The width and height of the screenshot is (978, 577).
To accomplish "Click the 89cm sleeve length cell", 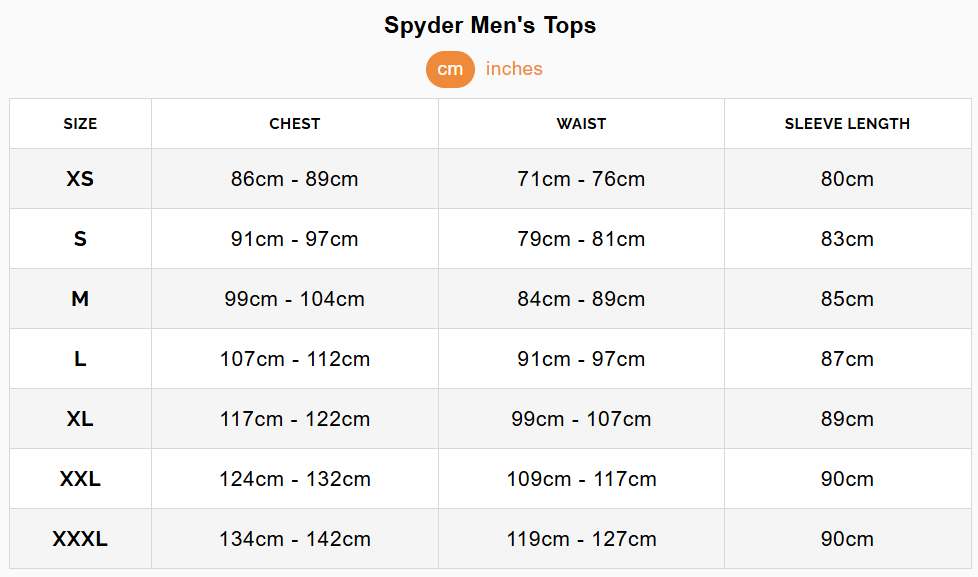I will [x=847, y=419].
